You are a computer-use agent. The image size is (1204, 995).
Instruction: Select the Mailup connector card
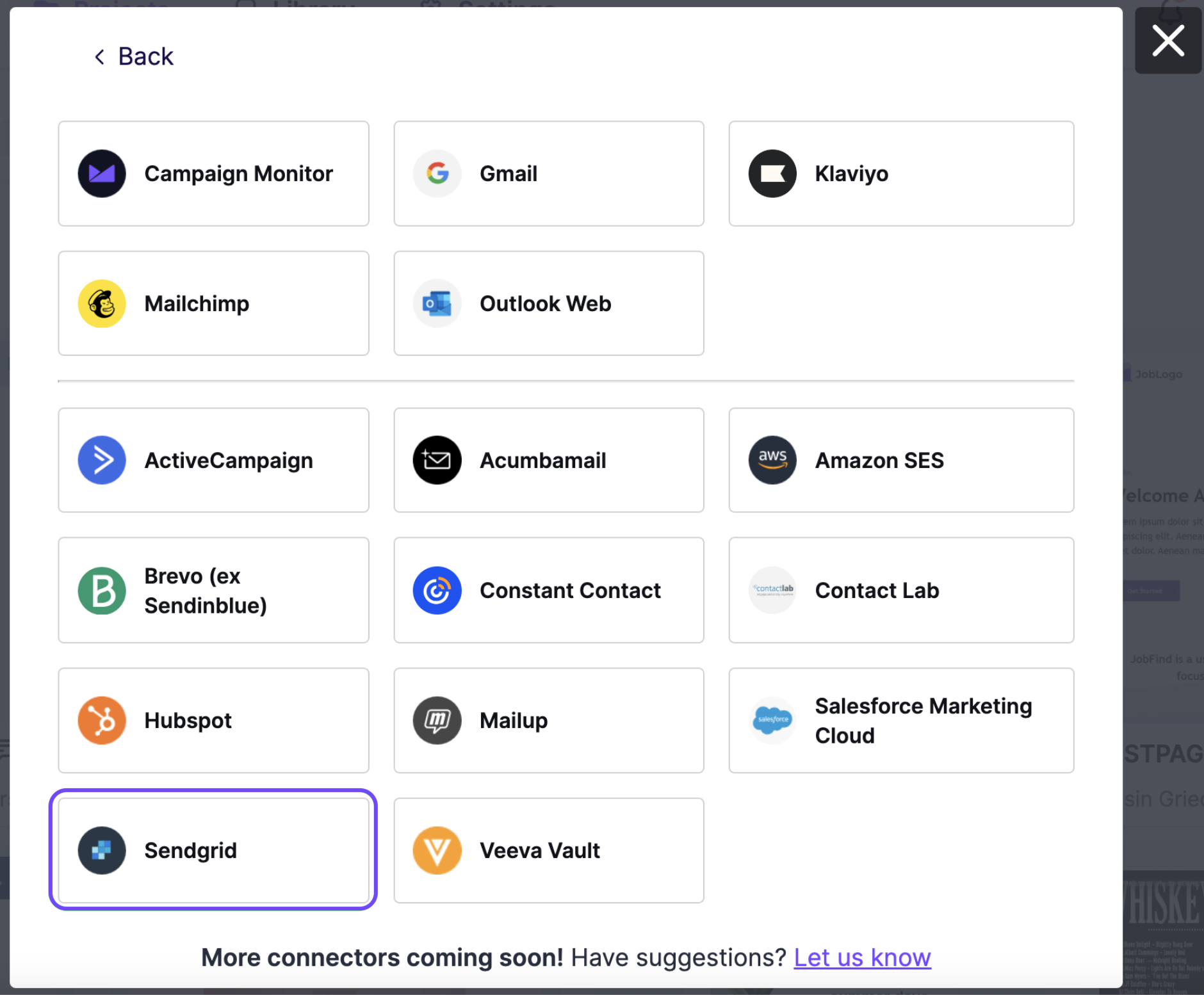point(549,720)
